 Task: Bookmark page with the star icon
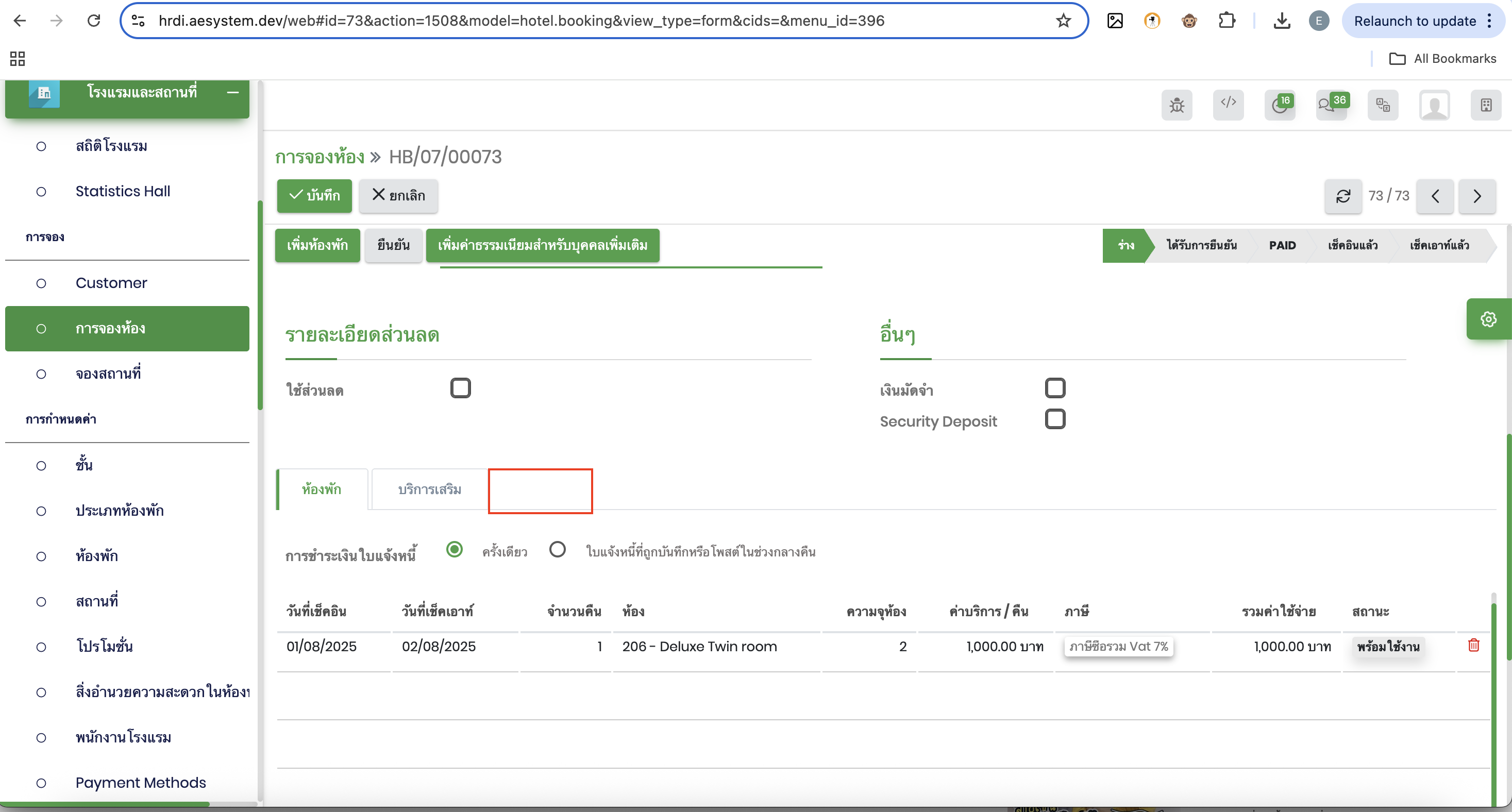pyautogui.click(x=1063, y=21)
